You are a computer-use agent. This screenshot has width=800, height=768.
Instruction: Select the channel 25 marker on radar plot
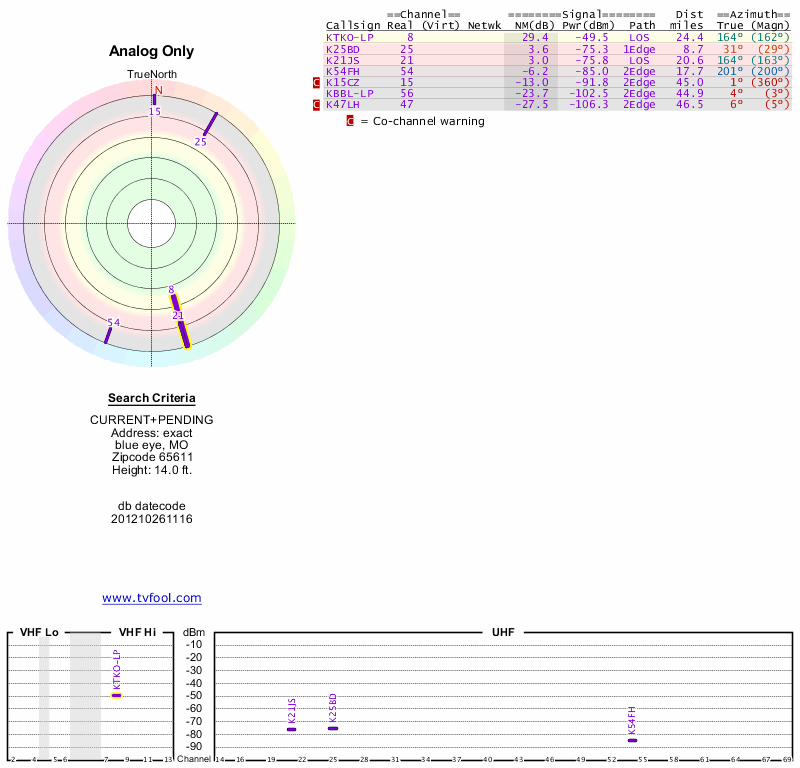pos(210,124)
